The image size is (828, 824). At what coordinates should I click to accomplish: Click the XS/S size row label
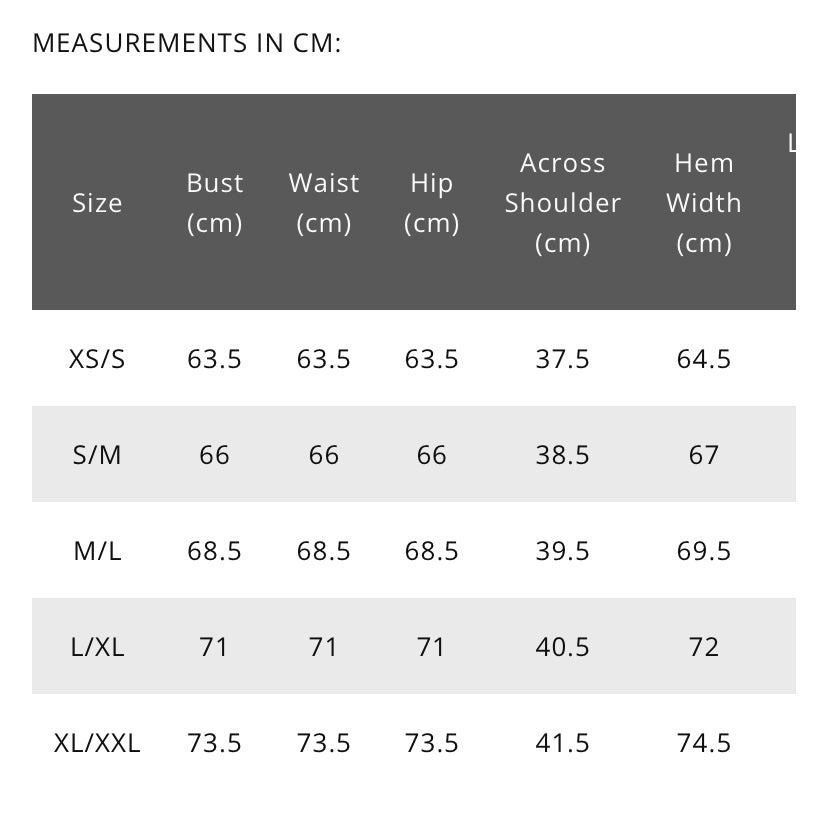pyautogui.click(x=97, y=359)
